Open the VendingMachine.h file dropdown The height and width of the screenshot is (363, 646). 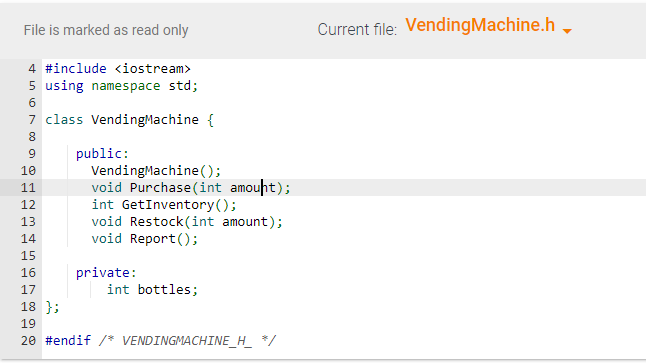tap(488, 26)
